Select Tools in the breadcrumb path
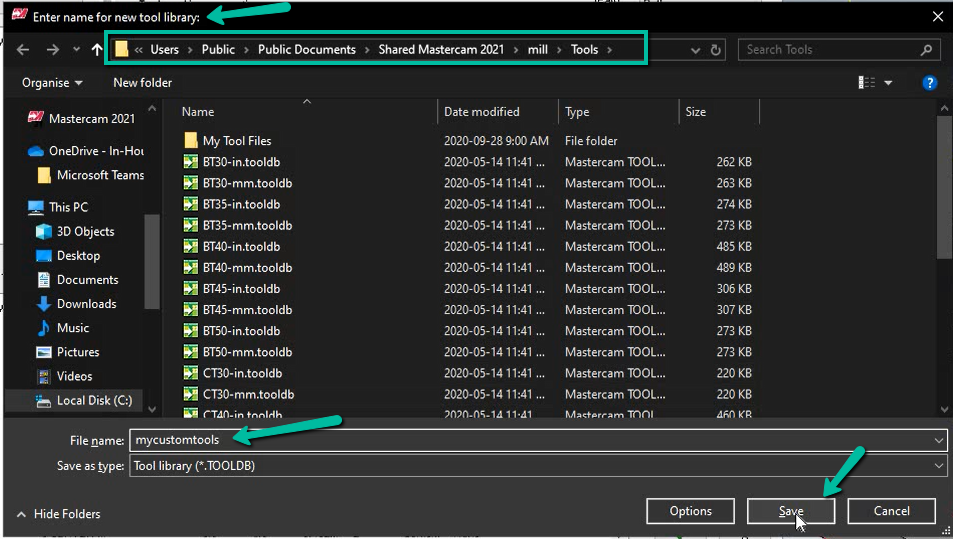The width and height of the screenshot is (953, 539). pos(584,50)
